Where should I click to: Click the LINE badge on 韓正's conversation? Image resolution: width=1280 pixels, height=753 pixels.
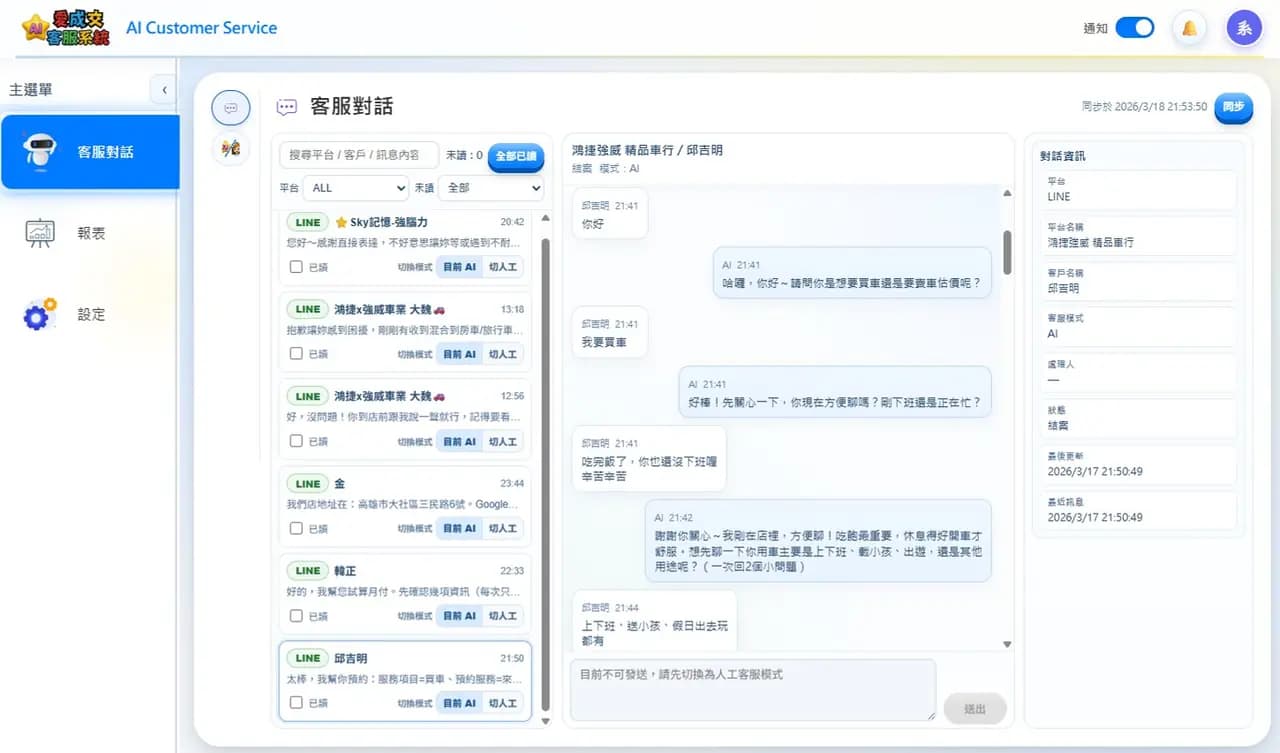point(307,570)
